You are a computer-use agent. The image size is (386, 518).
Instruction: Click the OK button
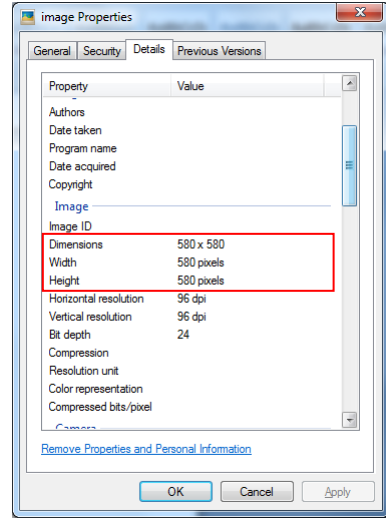[x=176, y=491]
